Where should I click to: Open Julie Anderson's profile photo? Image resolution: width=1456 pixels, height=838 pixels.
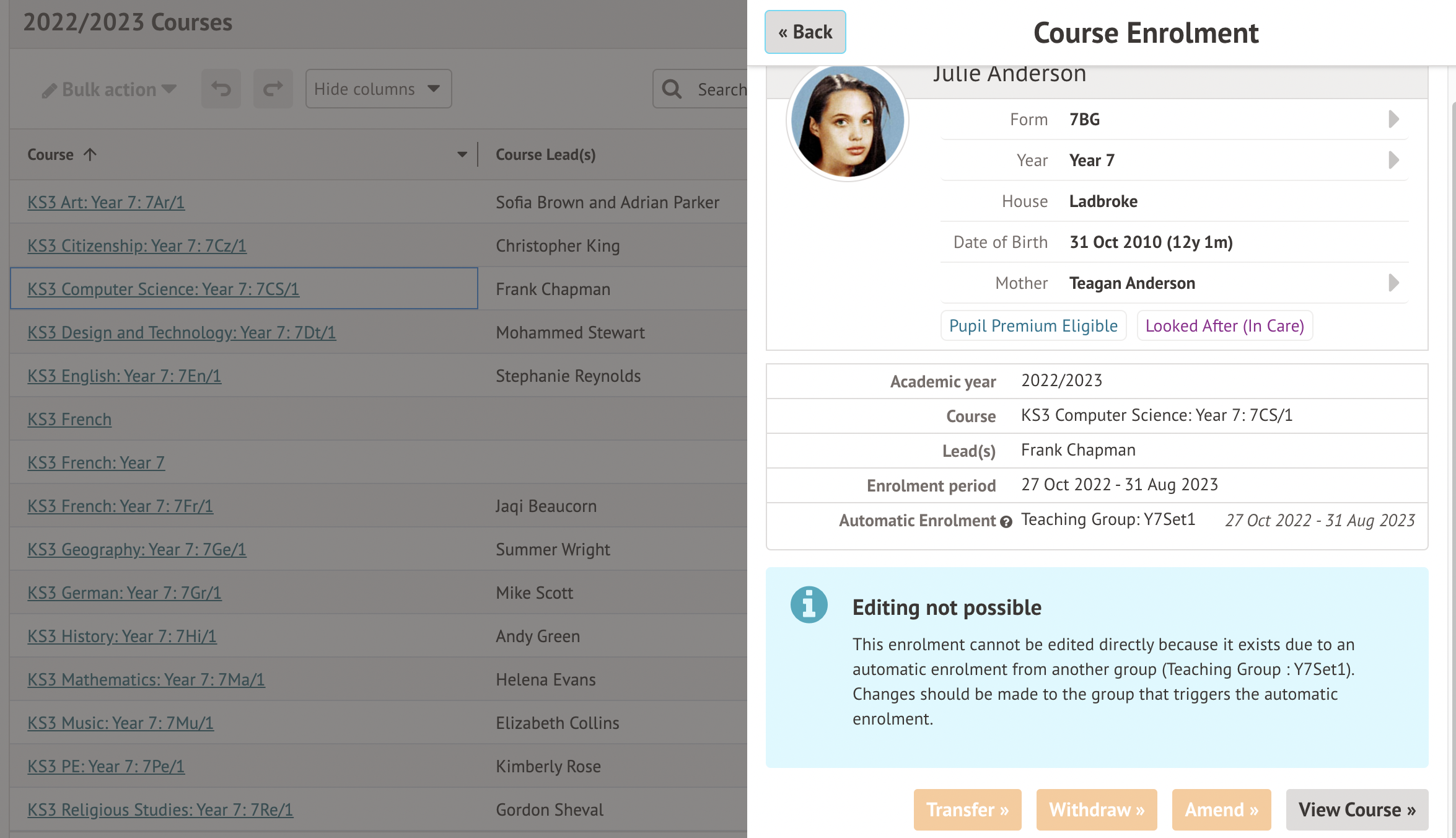pos(847,121)
